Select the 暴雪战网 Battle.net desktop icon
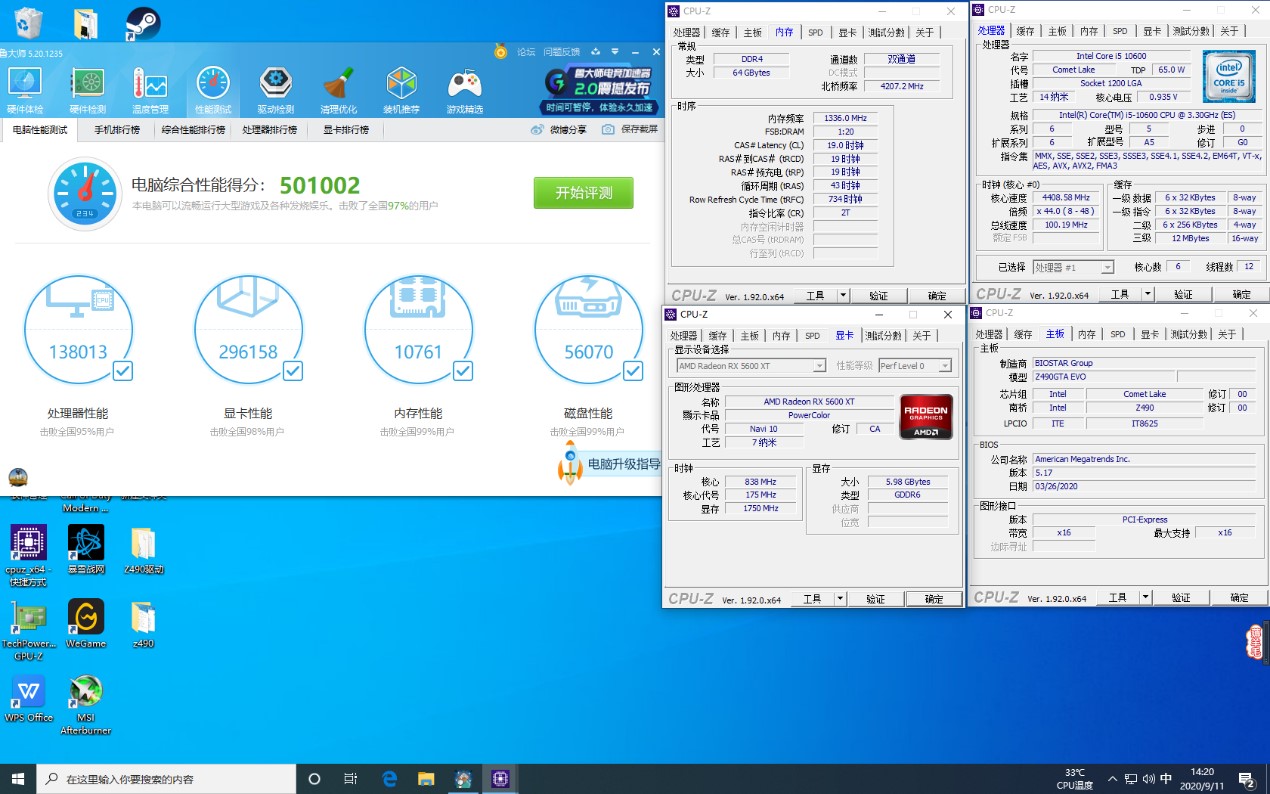The width and height of the screenshot is (1270, 794). pos(86,549)
